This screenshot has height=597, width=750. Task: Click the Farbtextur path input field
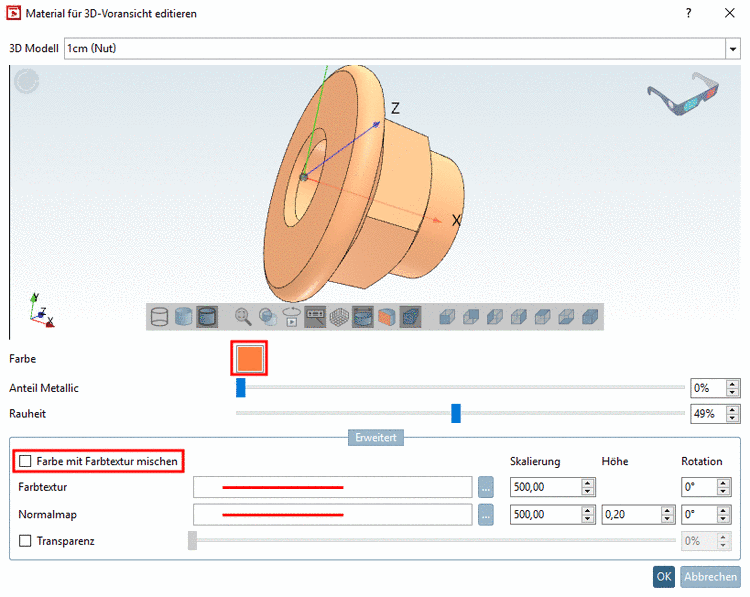332,487
